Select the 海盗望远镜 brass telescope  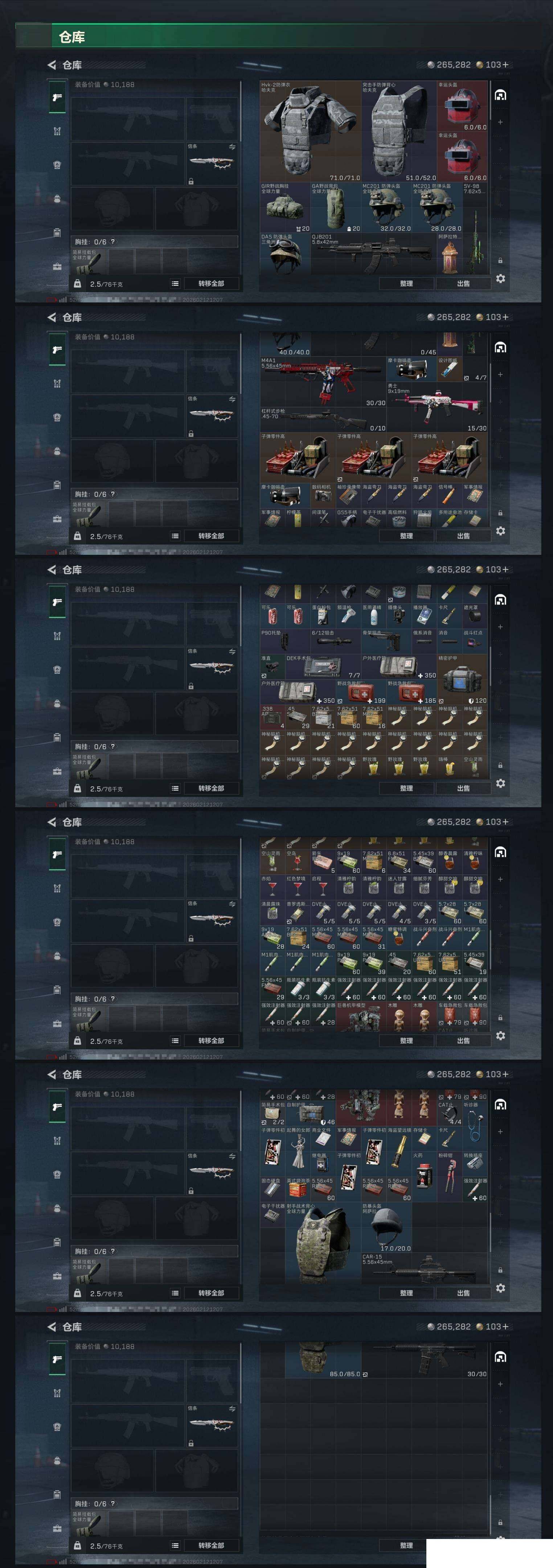click(x=399, y=1152)
